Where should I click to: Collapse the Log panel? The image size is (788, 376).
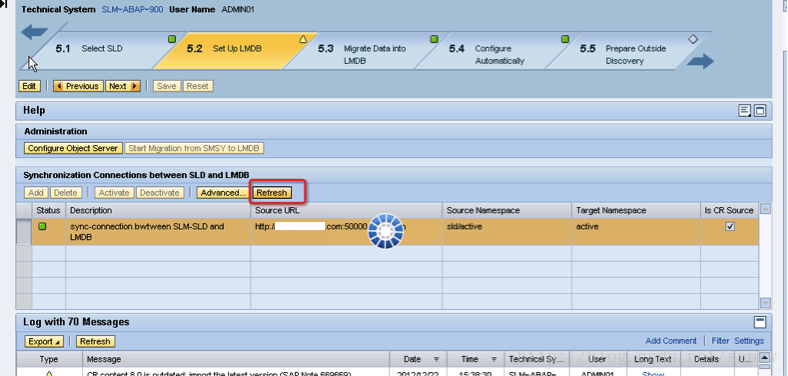point(760,322)
